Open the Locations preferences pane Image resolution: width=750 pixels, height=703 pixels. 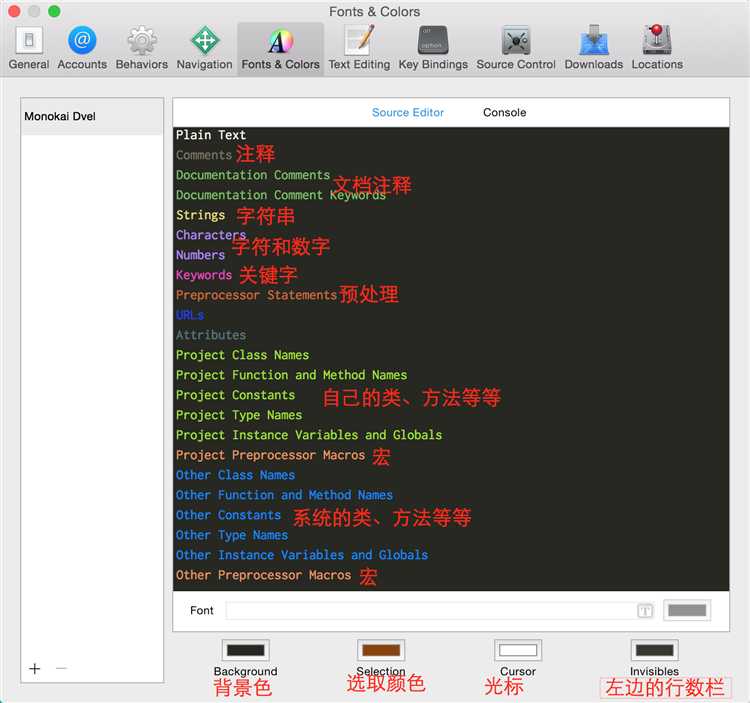click(x=657, y=48)
